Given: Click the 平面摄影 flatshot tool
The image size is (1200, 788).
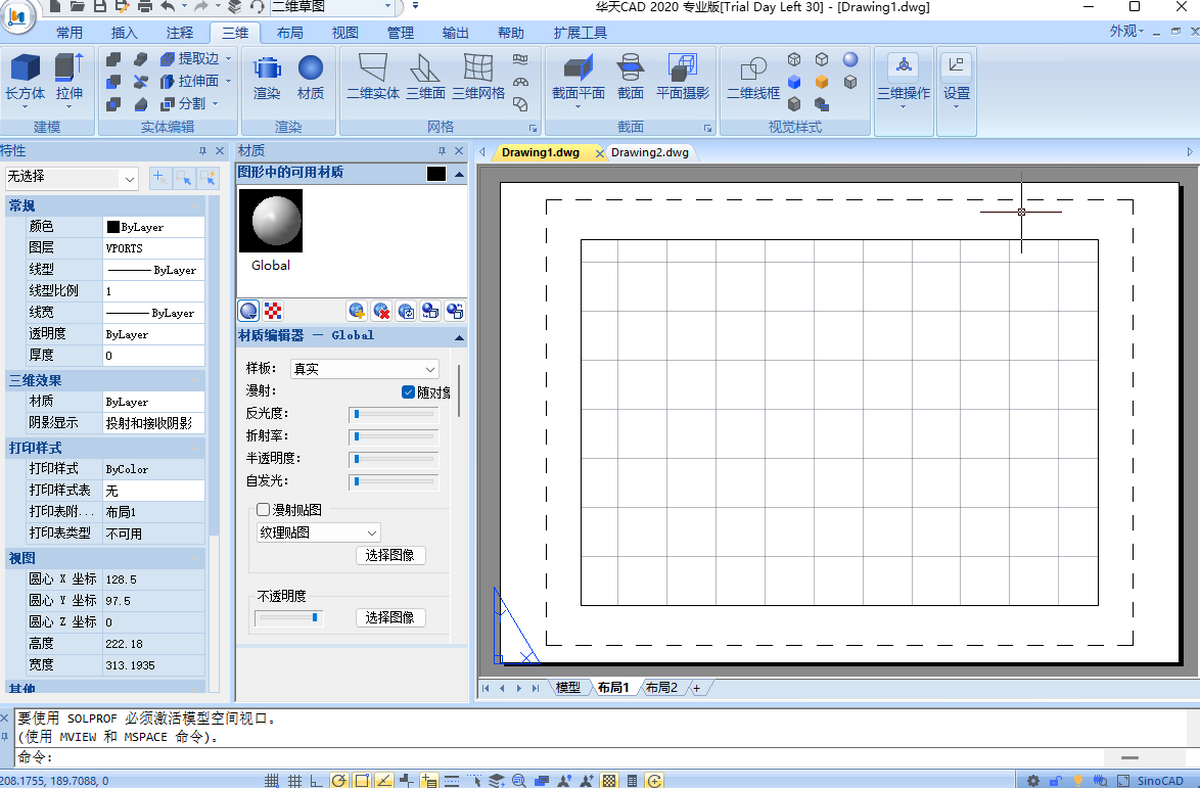Looking at the screenshot, I should pyautogui.click(x=682, y=77).
